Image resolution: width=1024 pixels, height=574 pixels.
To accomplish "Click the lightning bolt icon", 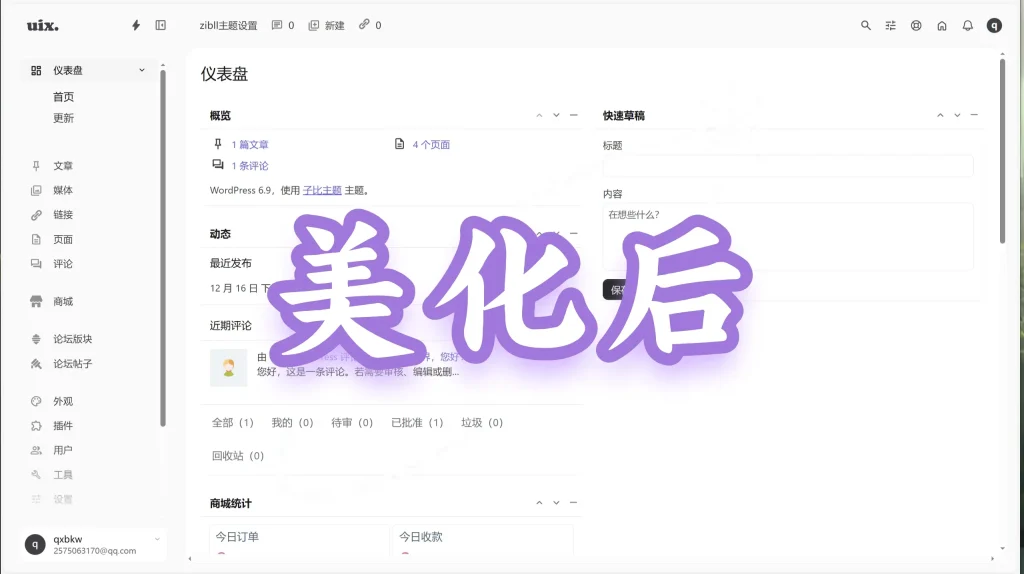I will tap(136, 25).
